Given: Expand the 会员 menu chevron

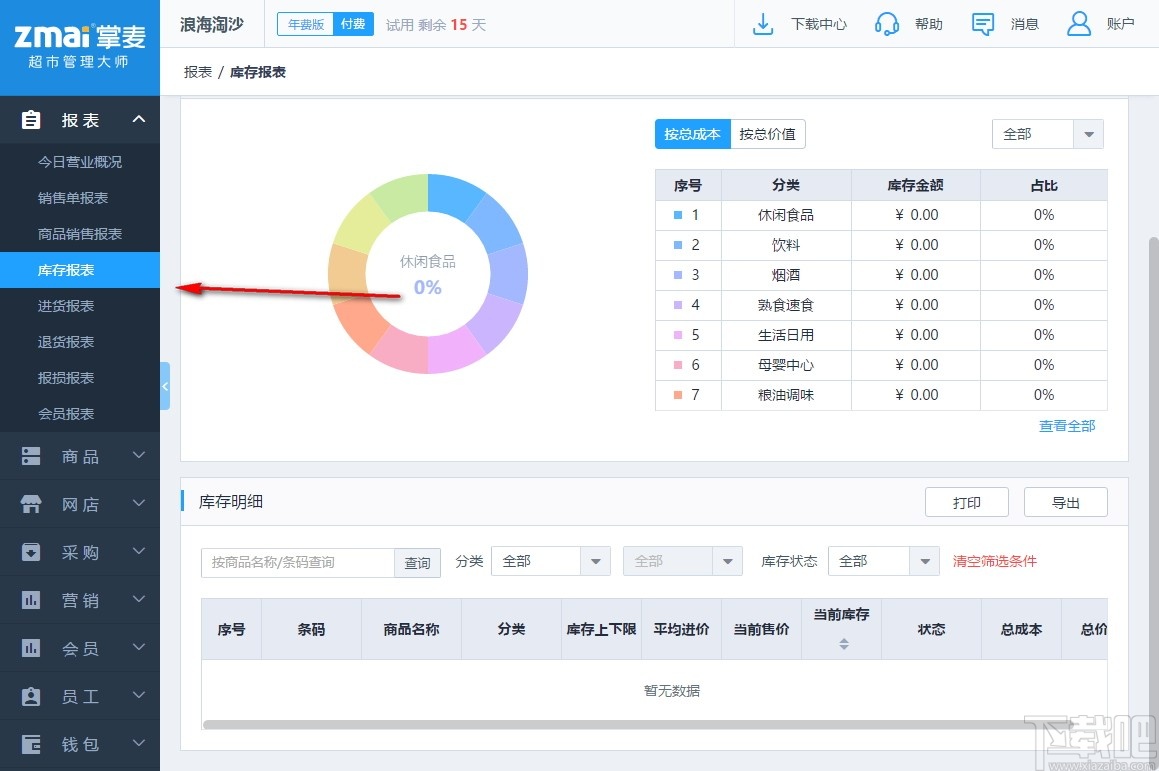Looking at the screenshot, I should [139, 648].
